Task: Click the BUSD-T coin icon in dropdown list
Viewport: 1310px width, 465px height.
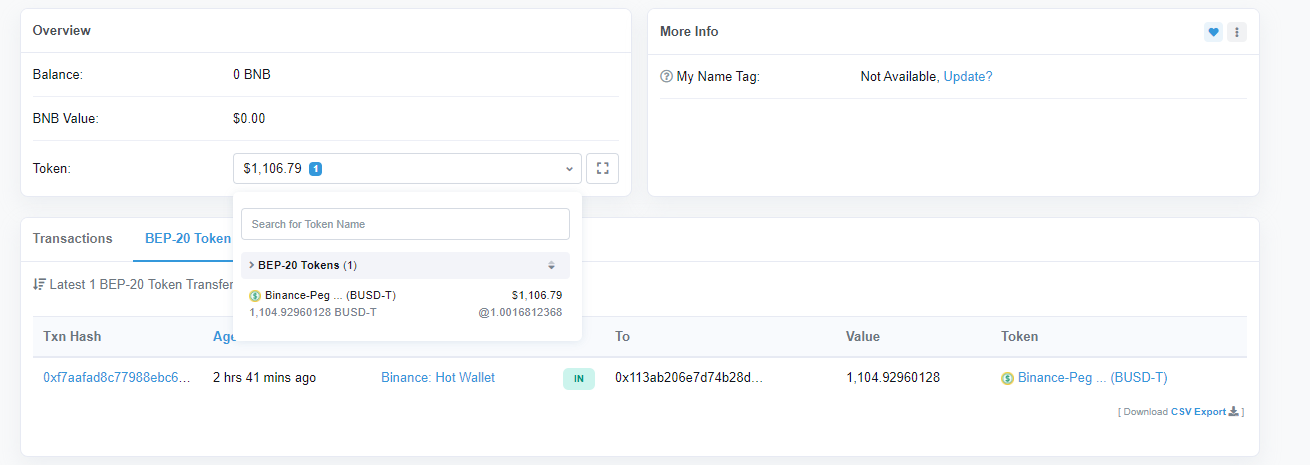Action: [255, 296]
